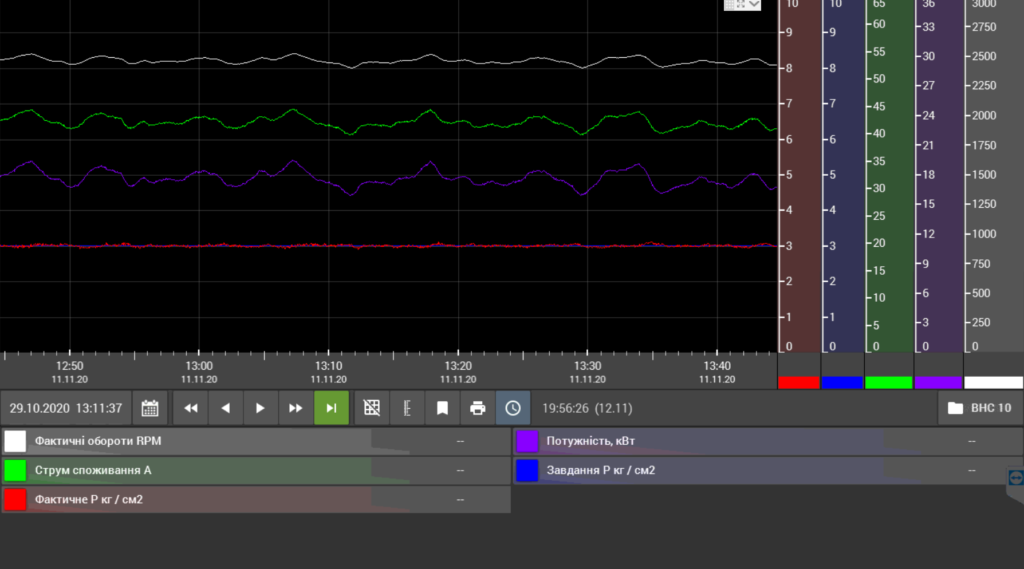This screenshot has width=1024, height=569.
Task: Toggle the chart grid icon
Action: pos(372,408)
